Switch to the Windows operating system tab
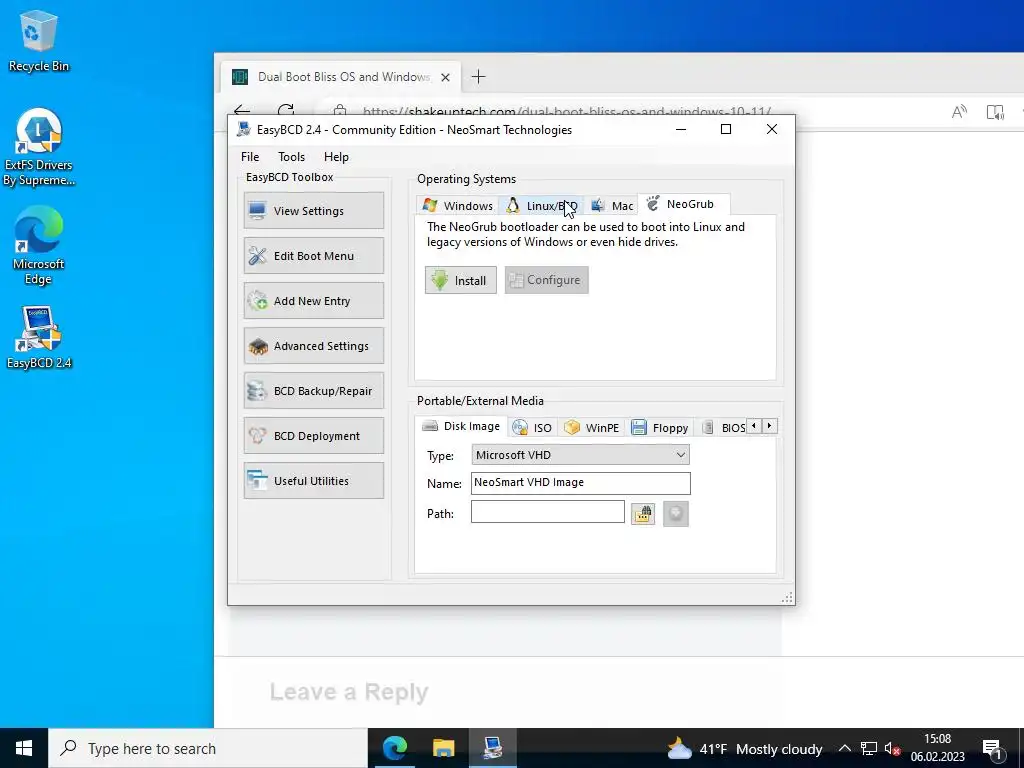 (458, 206)
